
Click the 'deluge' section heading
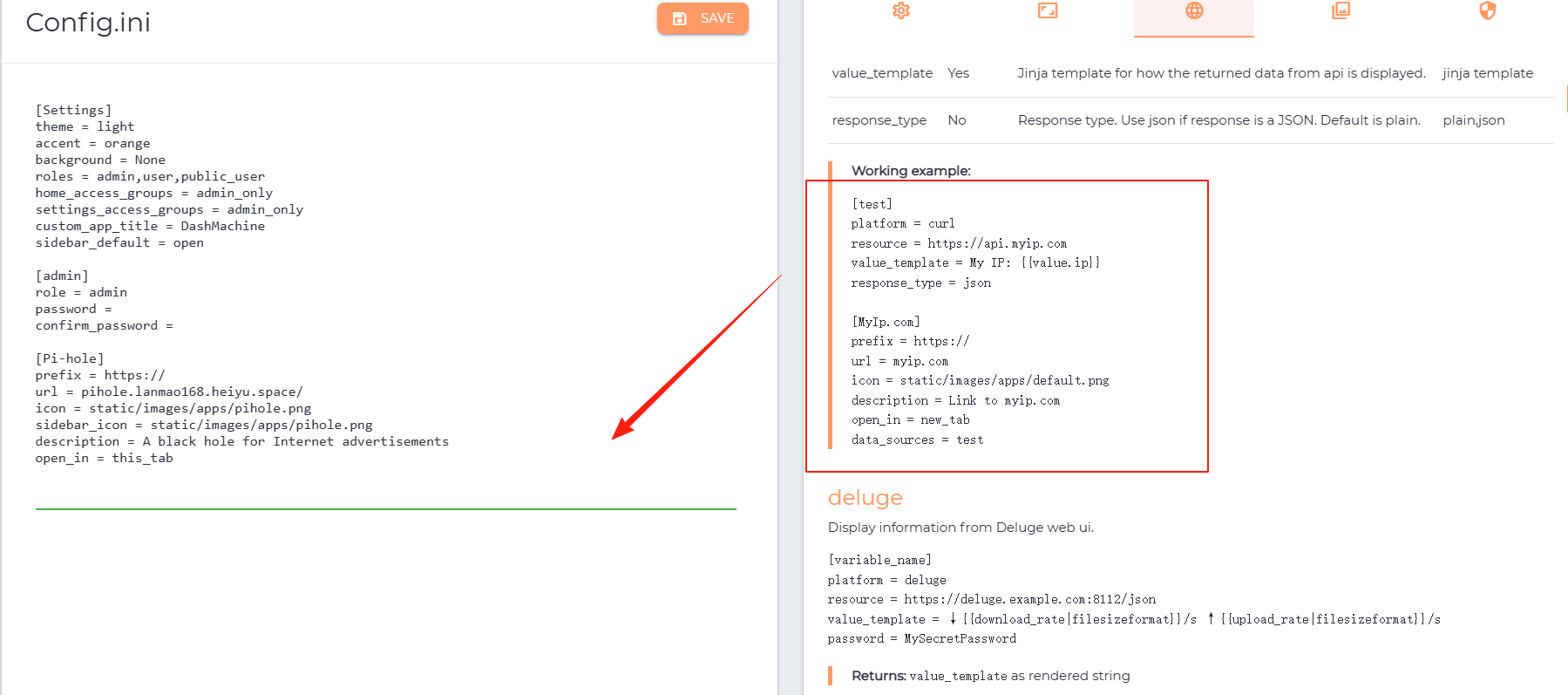tap(865, 498)
